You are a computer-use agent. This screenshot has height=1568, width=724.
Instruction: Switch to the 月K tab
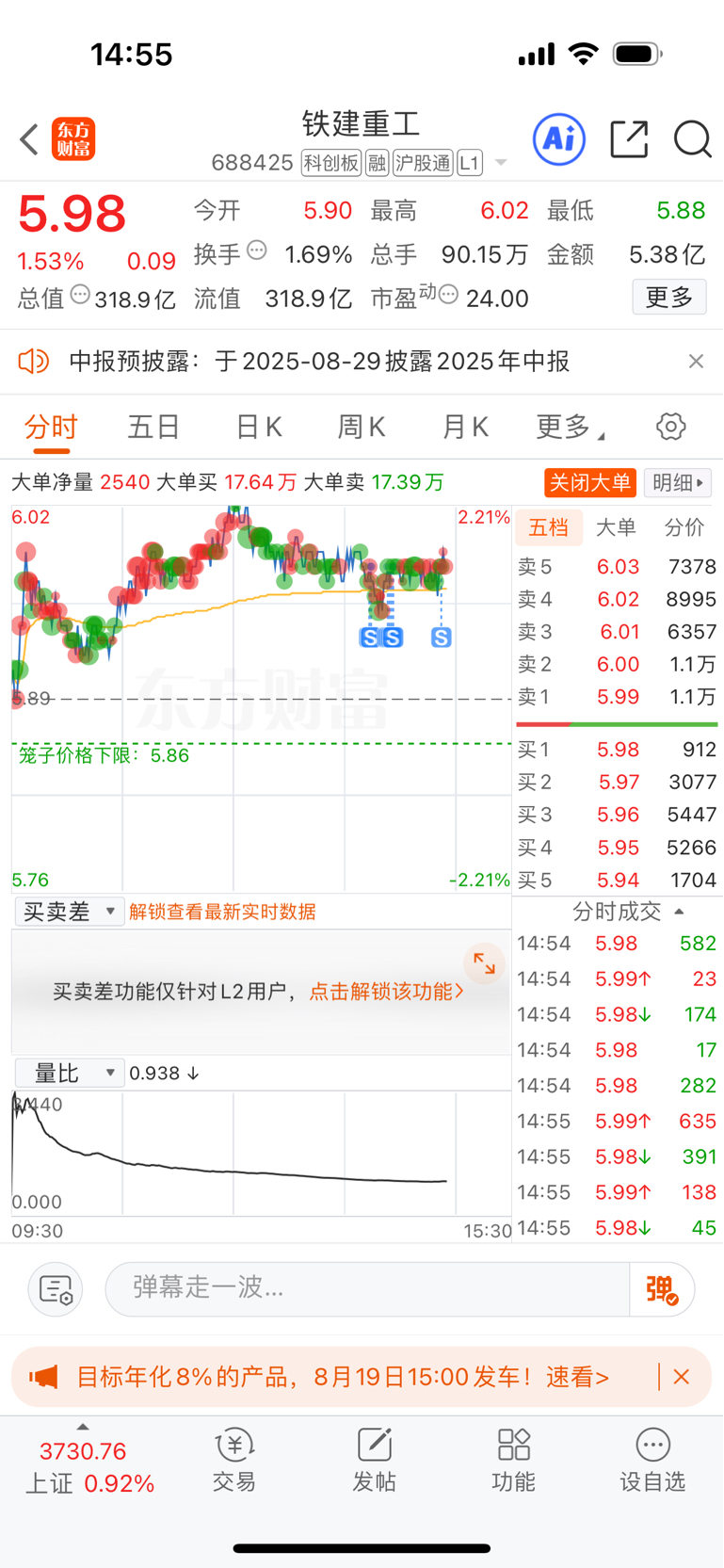pos(465,427)
